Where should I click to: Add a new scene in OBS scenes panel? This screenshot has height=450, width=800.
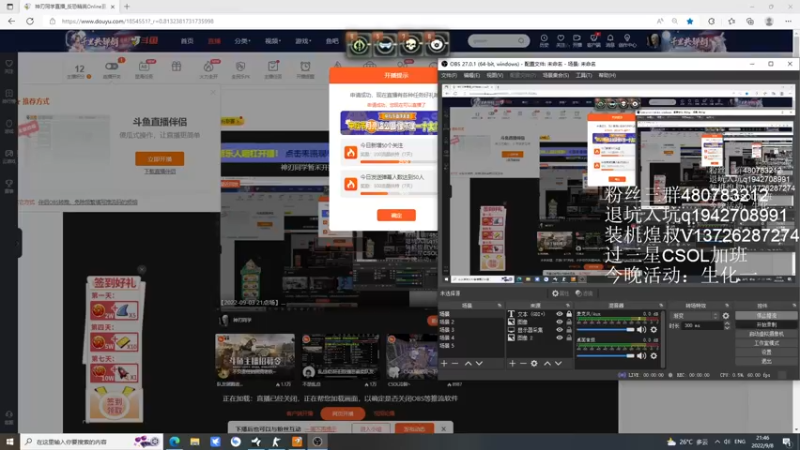point(444,363)
